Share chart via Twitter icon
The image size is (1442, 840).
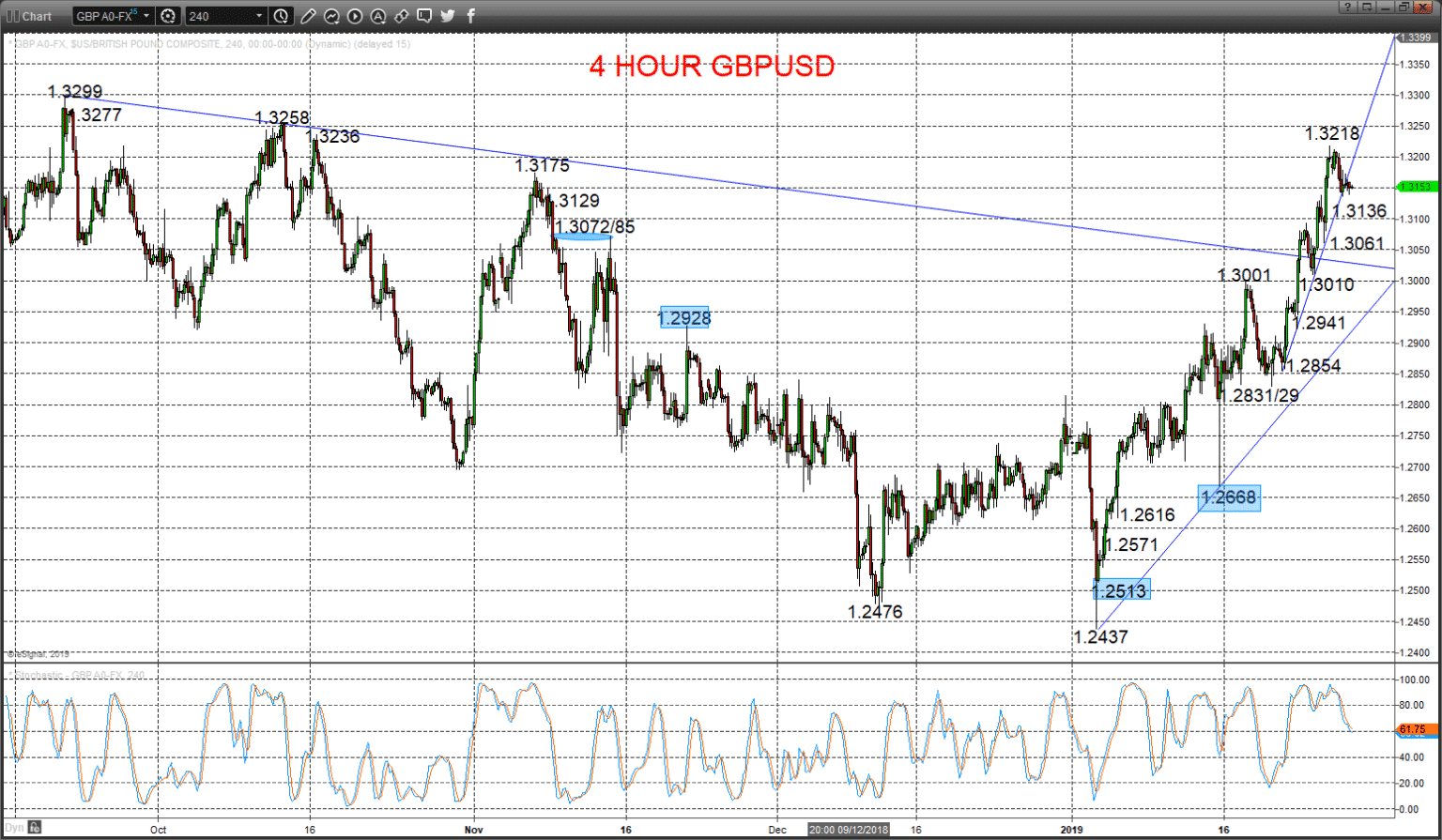pyautogui.click(x=448, y=16)
